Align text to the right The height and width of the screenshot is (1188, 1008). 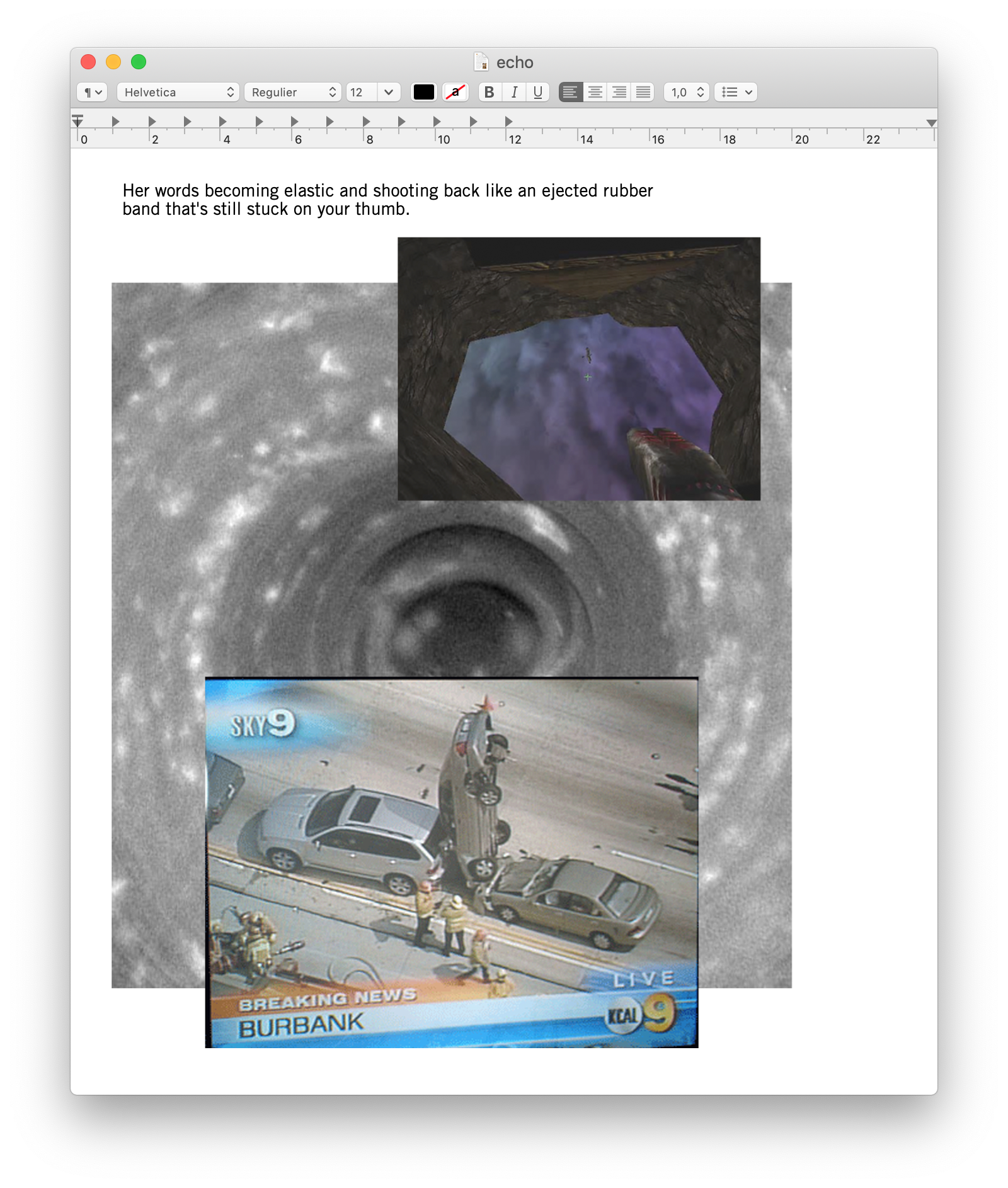pyautogui.click(x=619, y=92)
